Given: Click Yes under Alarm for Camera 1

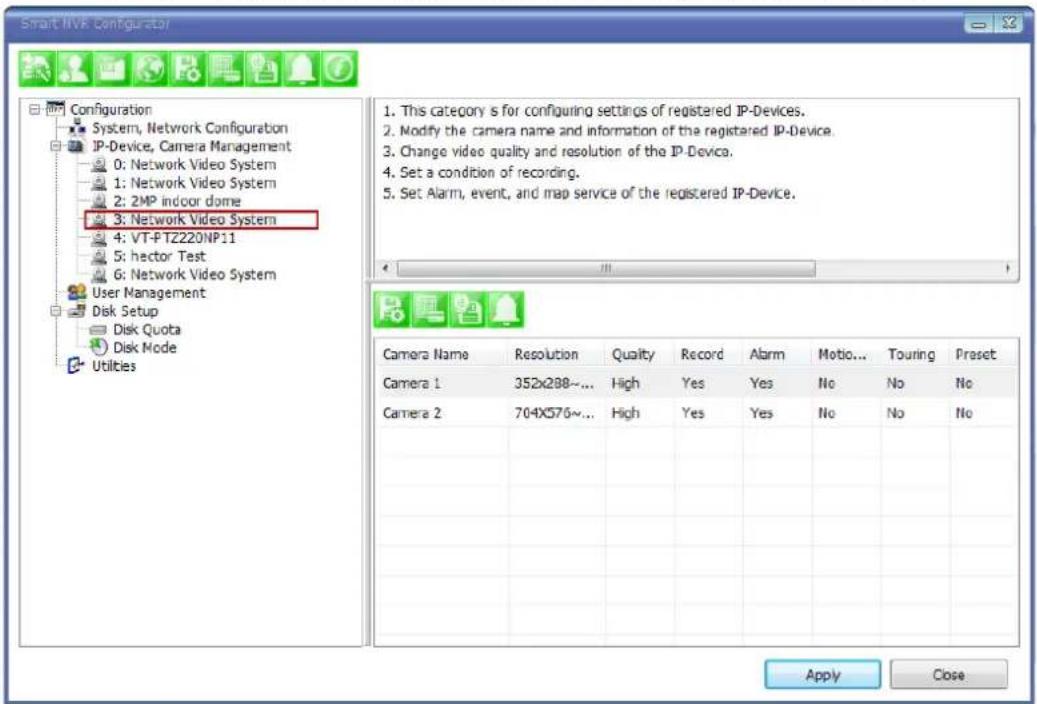Looking at the screenshot, I should tap(761, 384).
